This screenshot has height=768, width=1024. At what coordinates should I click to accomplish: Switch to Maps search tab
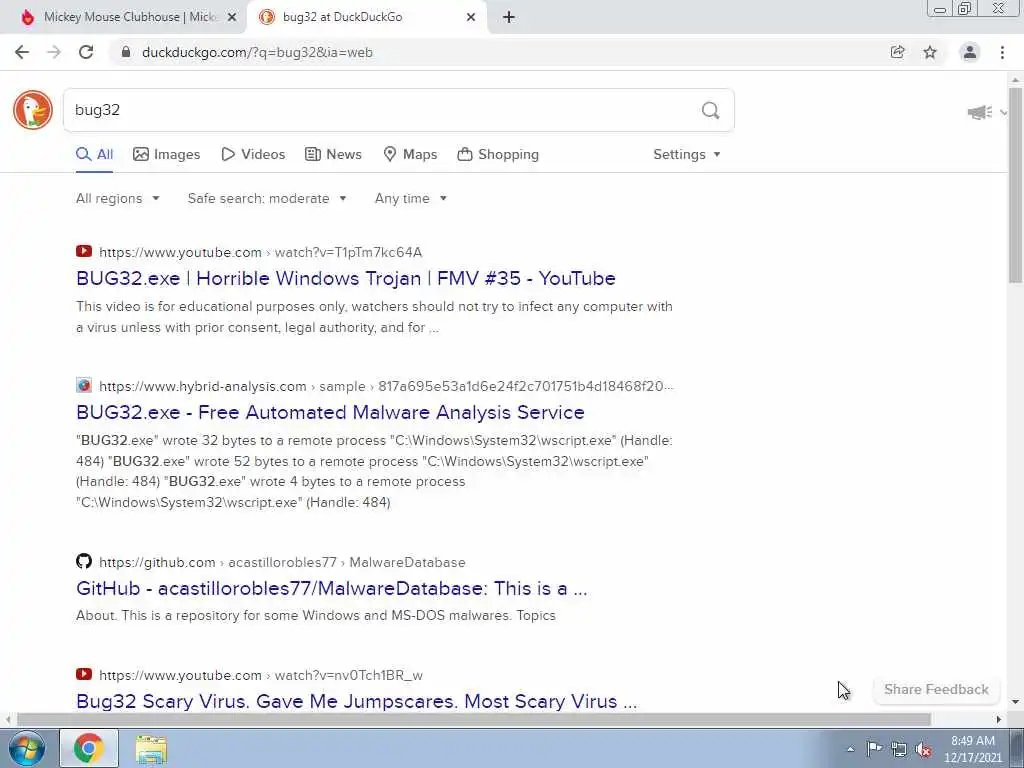pyautogui.click(x=410, y=155)
